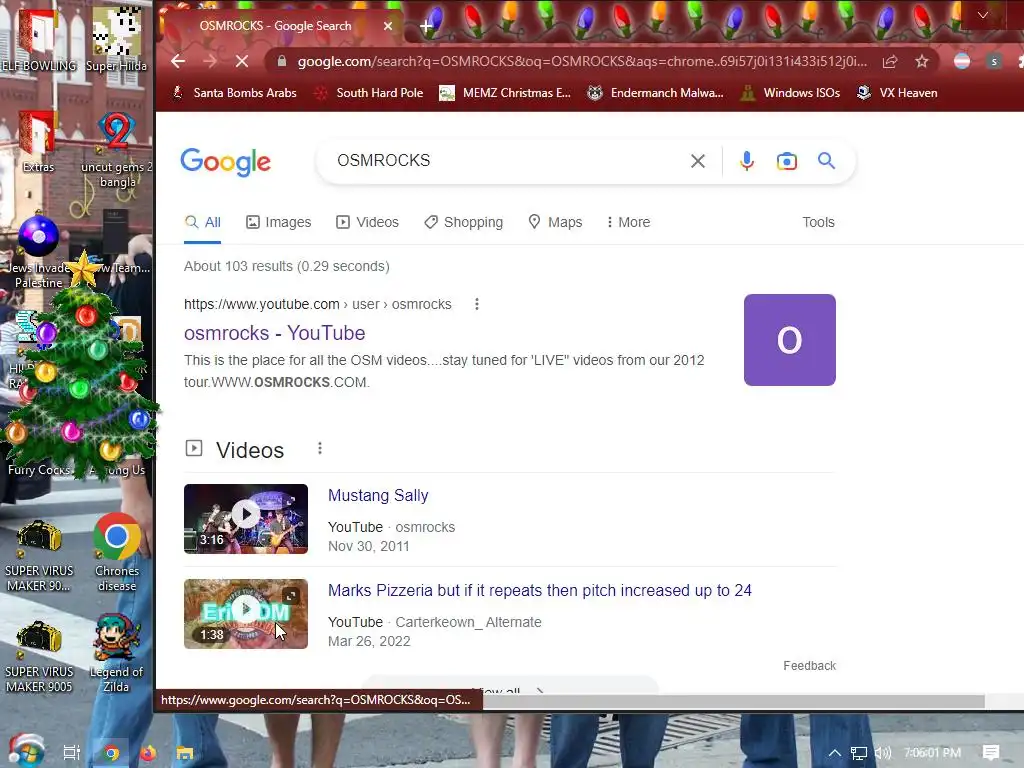Open a new tab with the plus button
Viewport: 1024px width, 768px height.
[426, 26]
